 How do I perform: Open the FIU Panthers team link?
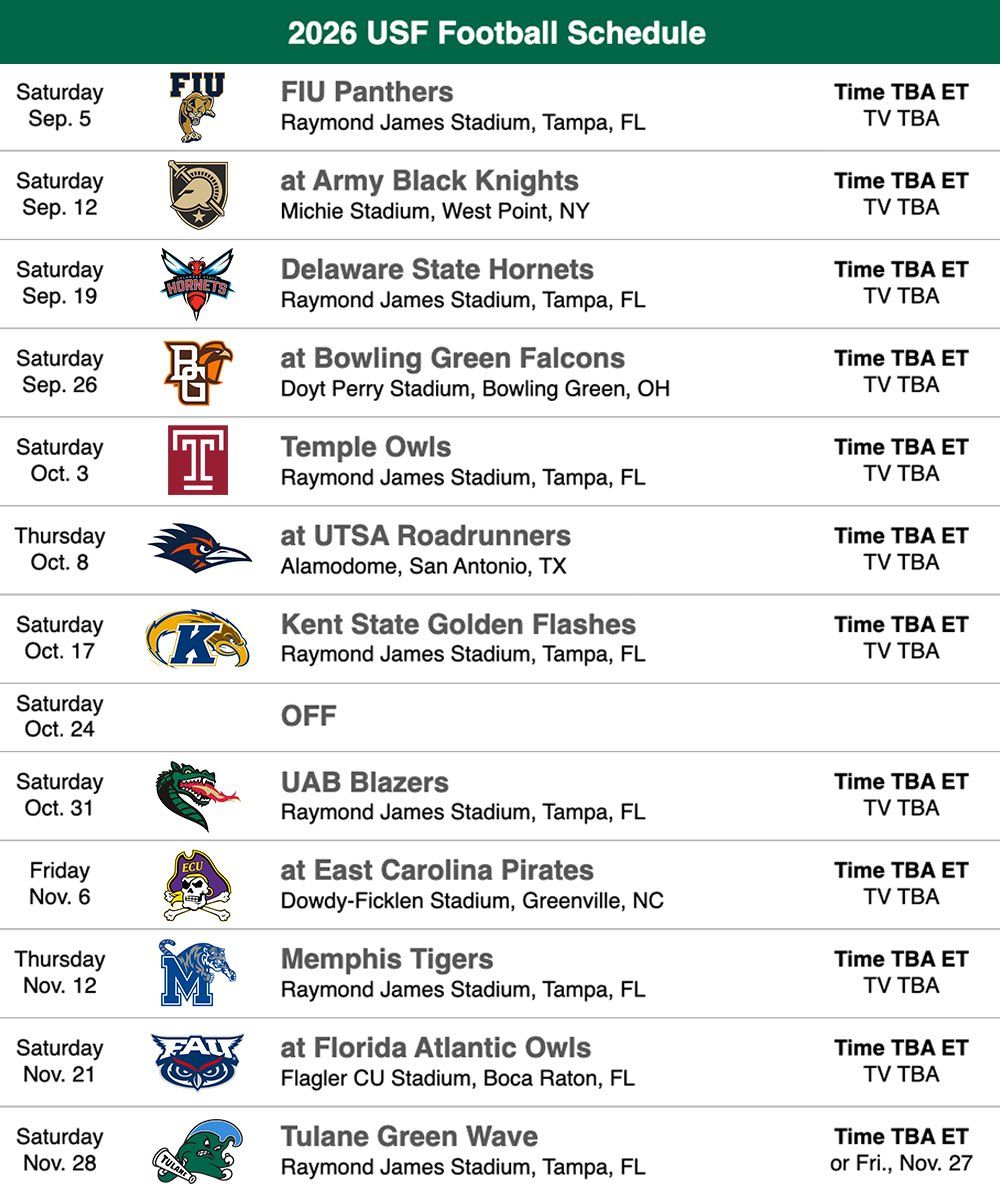tap(367, 92)
